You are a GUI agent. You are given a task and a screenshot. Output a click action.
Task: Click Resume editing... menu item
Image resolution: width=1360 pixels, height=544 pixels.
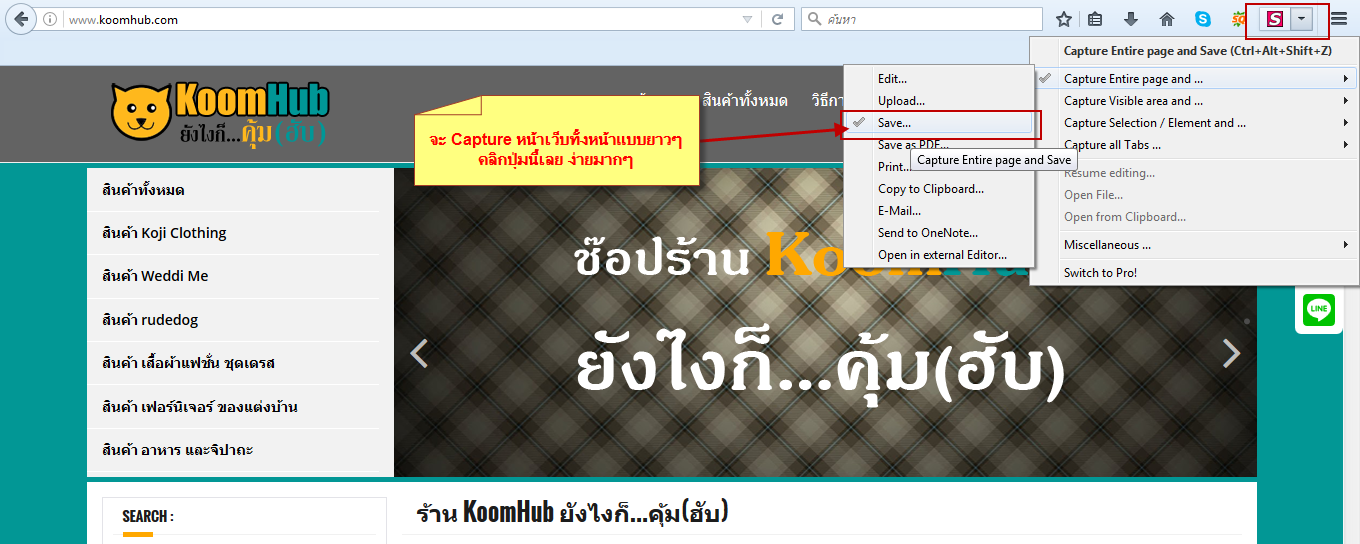coord(1195,173)
